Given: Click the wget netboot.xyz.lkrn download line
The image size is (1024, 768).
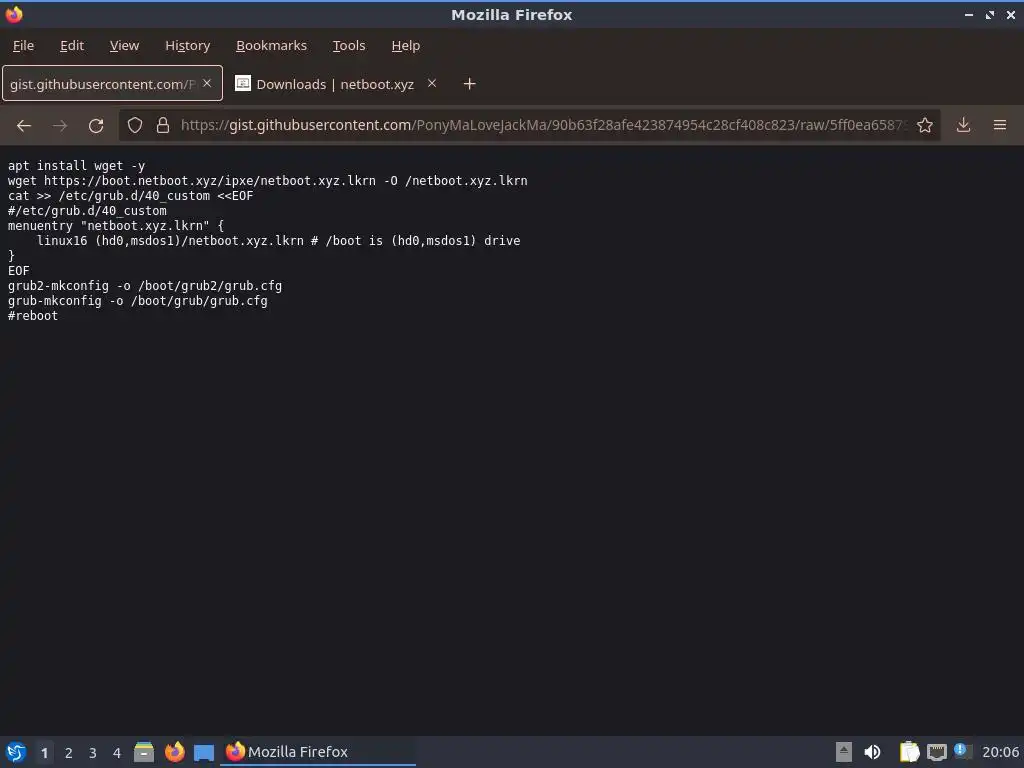Looking at the screenshot, I should (x=268, y=181).
